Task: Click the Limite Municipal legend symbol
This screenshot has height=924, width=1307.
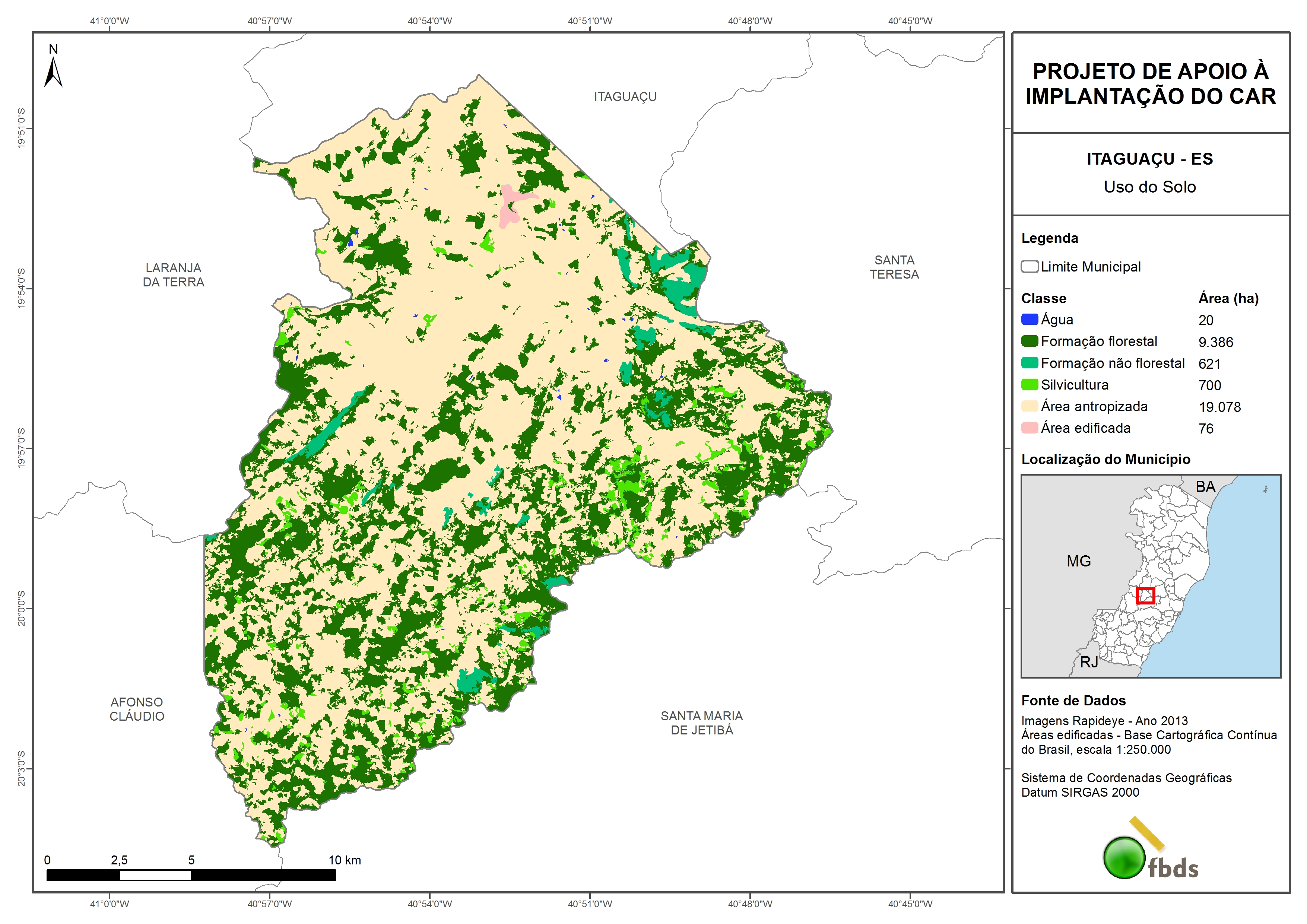Action: click(1029, 266)
